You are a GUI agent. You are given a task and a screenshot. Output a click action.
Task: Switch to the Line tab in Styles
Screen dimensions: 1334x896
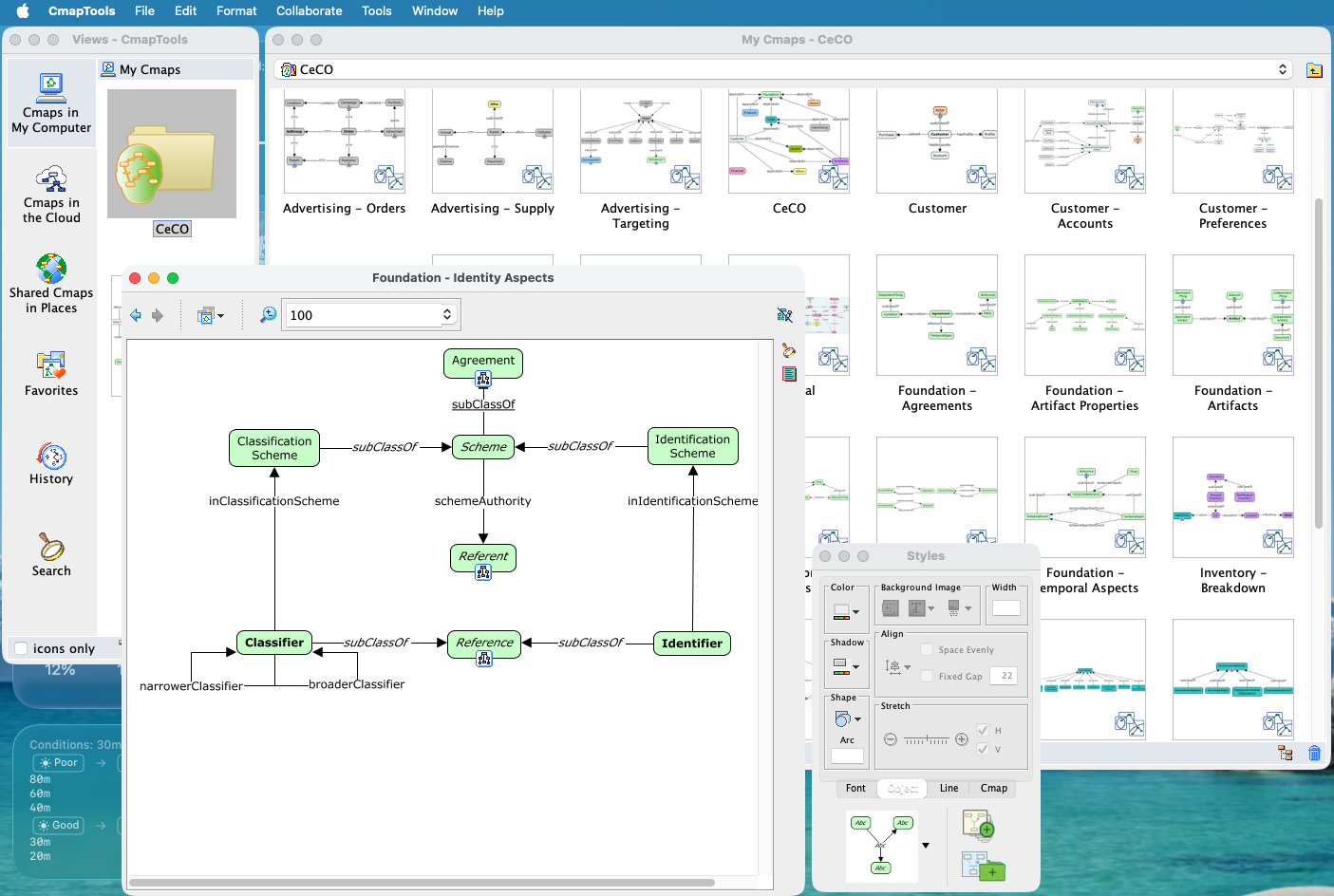pos(949,788)
